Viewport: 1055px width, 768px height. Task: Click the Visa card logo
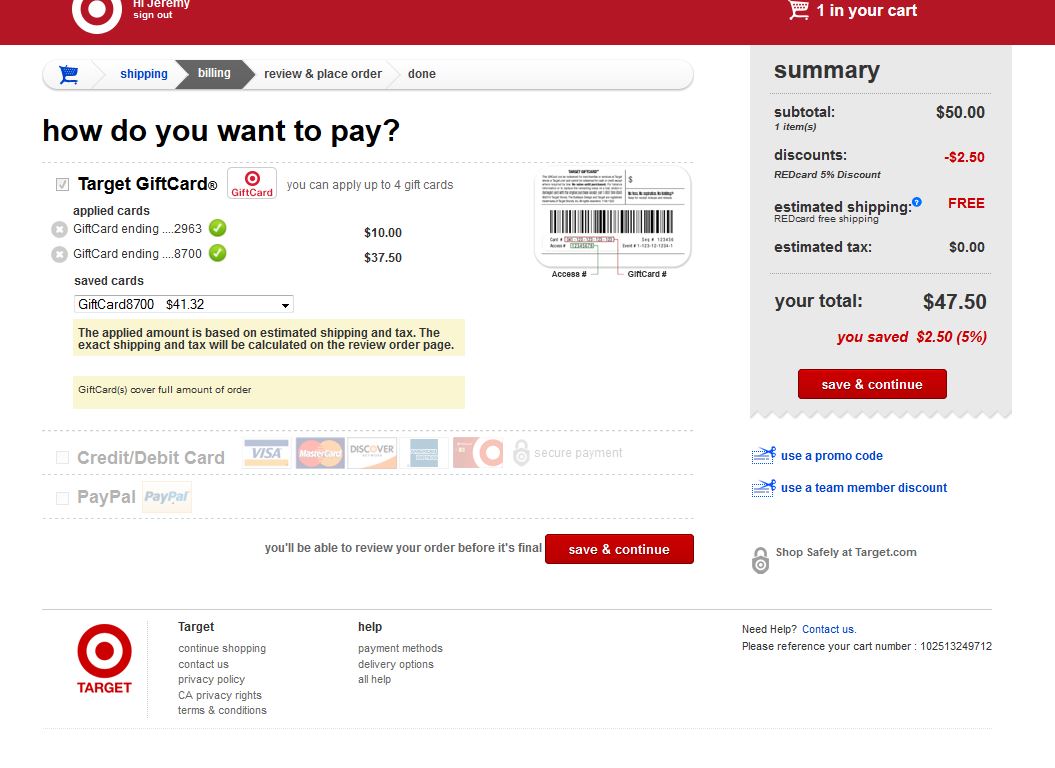(266, 453)
